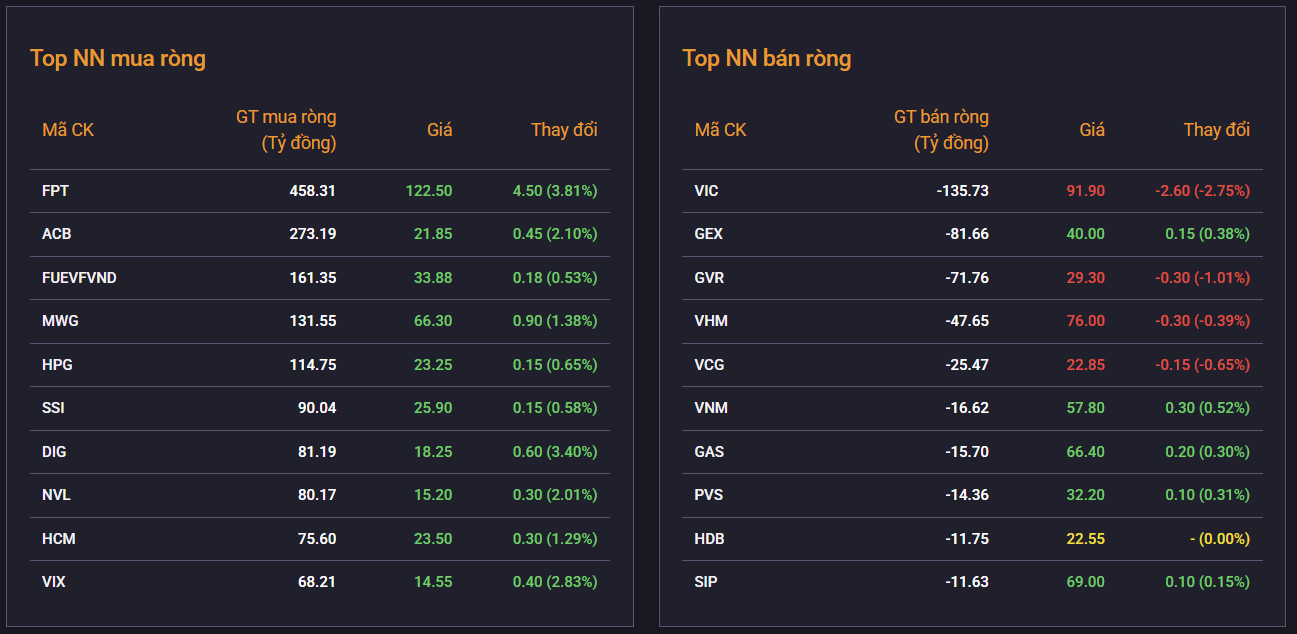
Task: Click 'Giá' header in net buying table
Action: [439, 130]
